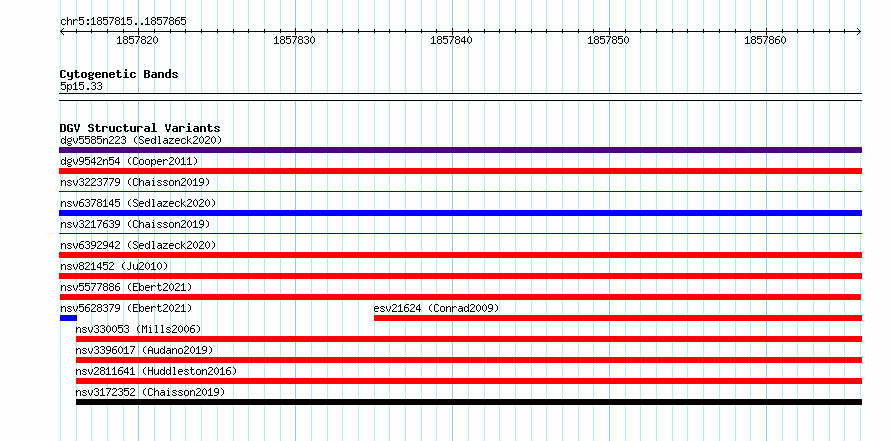
Task: Select the purple dgv5585n223 variant bar
Action: (460, 150)
